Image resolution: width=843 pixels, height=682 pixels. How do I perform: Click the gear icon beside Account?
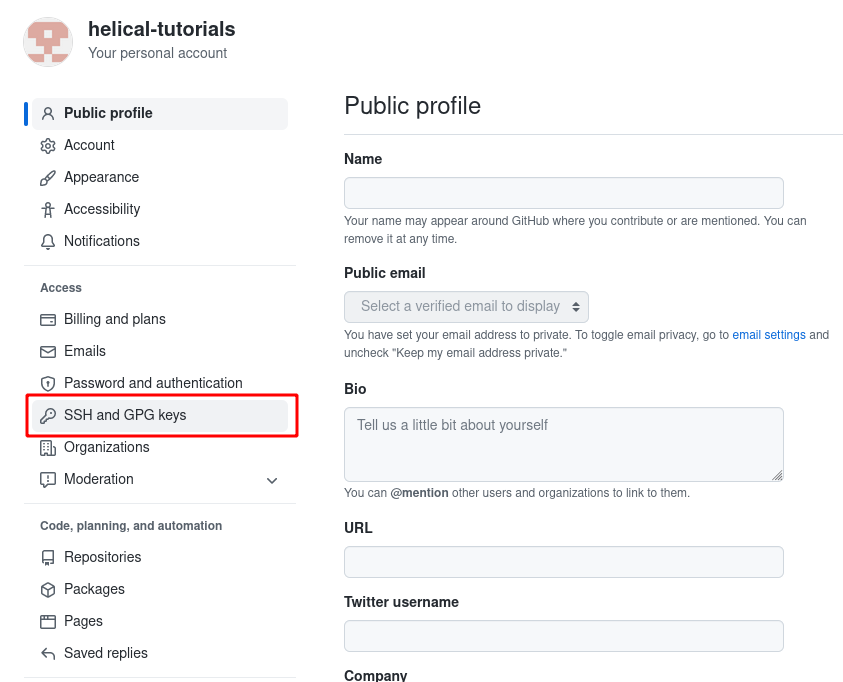[48, 146]
